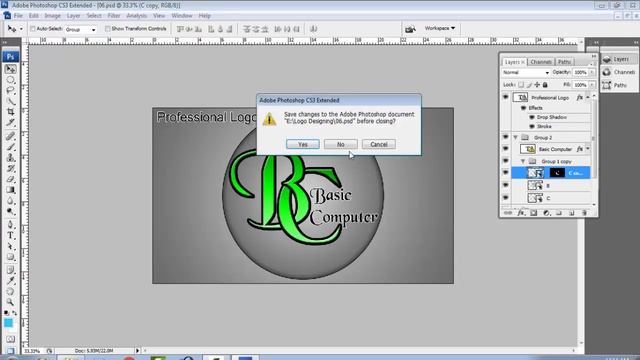The image size is (640, 360).
Task: Hide the Group 2 layer group
Action: pos(505,137)
